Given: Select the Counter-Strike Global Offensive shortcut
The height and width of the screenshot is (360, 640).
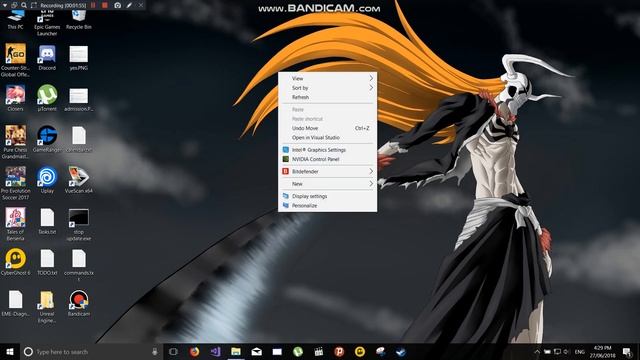Looking at the screenshot, I should pyautogui.click(x=16, y=60).
